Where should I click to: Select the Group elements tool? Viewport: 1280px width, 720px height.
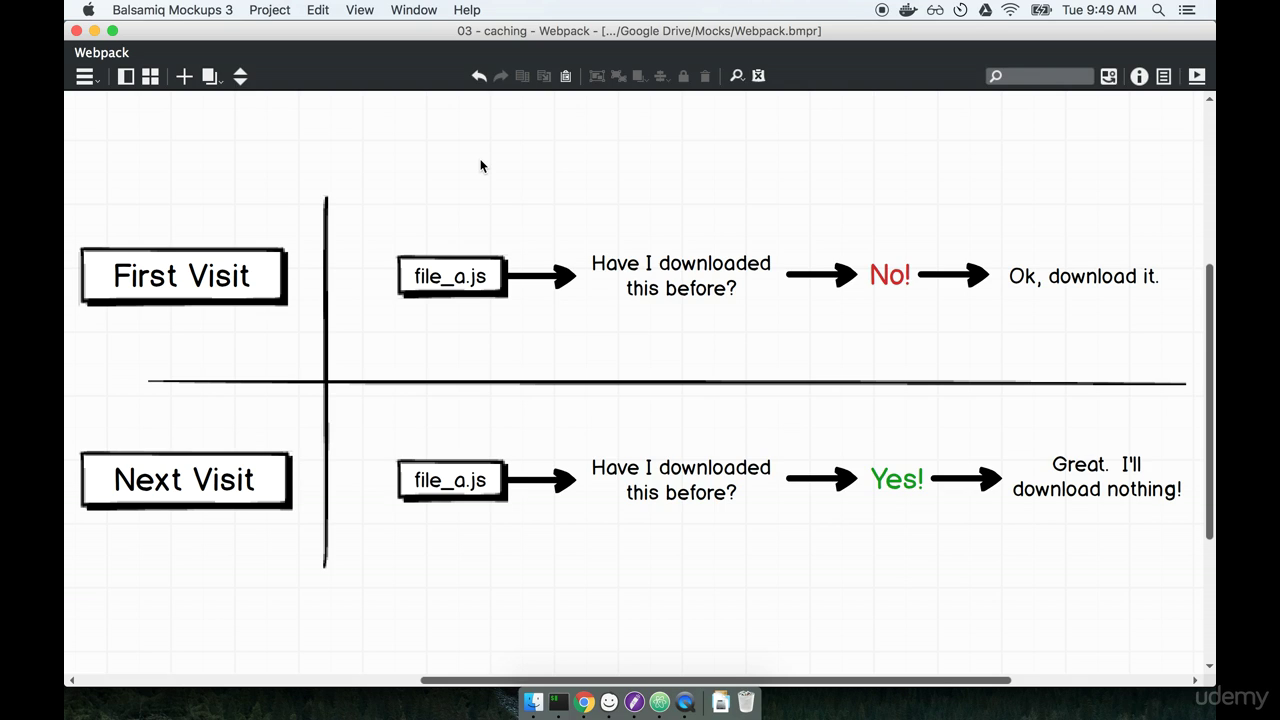coord(596,75)
